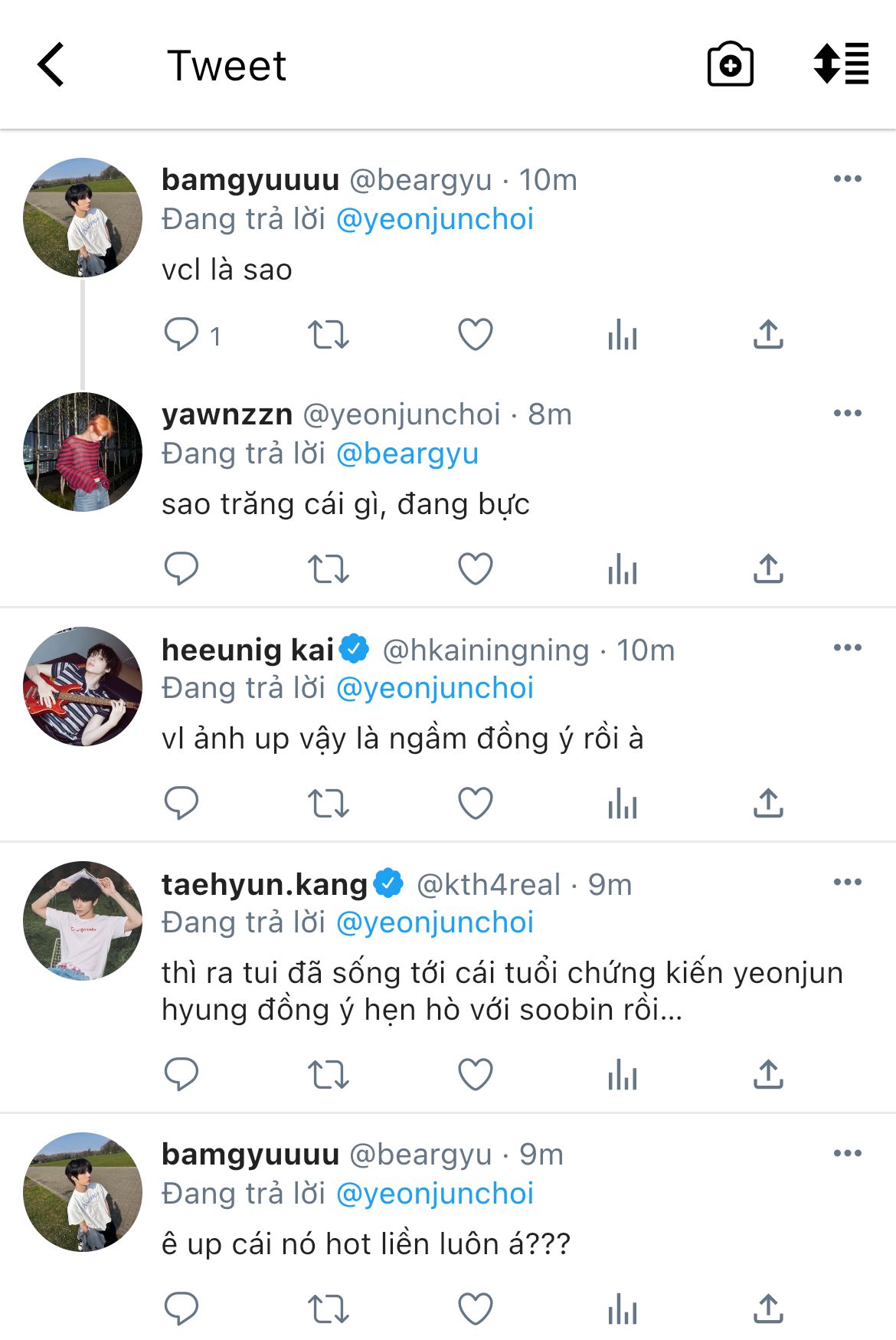Like heeunig kai's tweet
Screen dimensions: 896x1340
click(475, 804)
